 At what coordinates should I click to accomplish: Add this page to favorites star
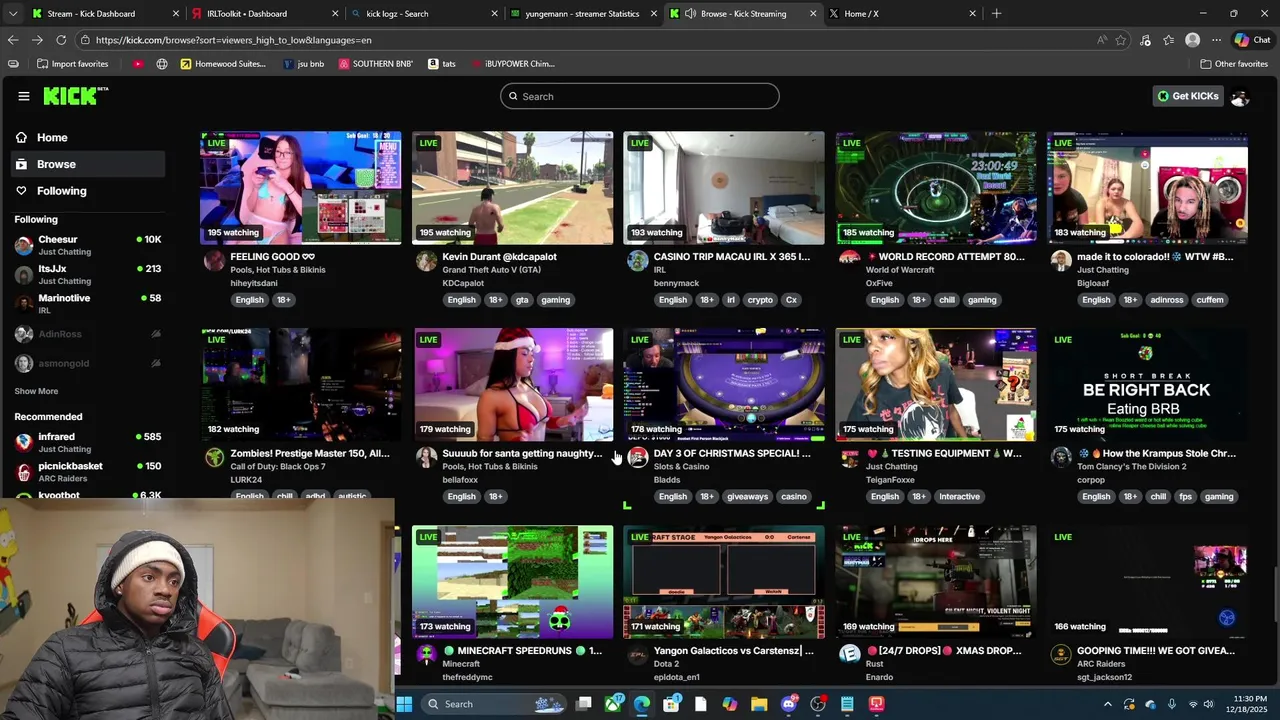(x=1121, y=40)
